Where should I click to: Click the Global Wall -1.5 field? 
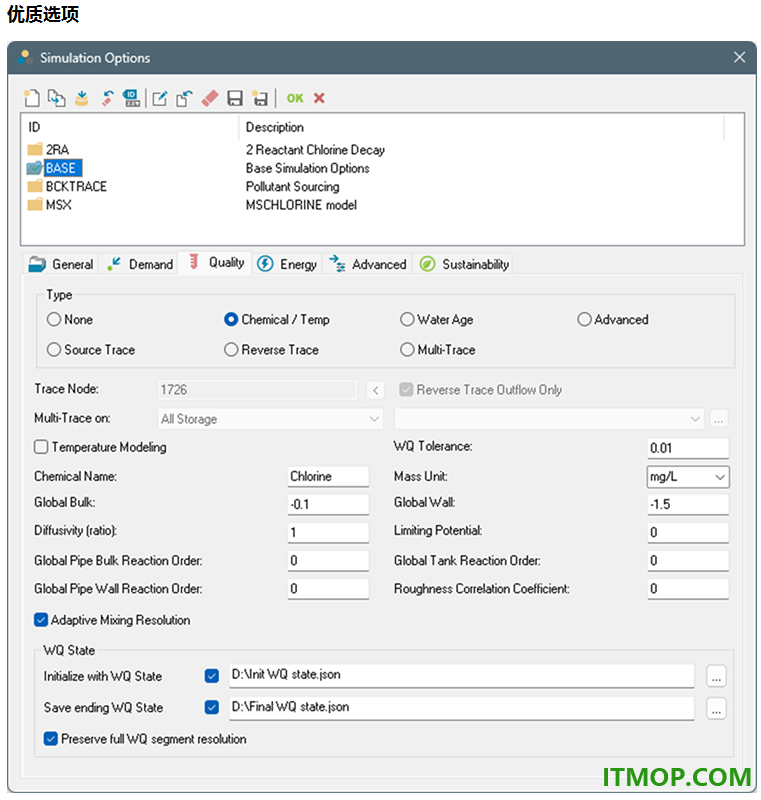click(x=688, y=504)
